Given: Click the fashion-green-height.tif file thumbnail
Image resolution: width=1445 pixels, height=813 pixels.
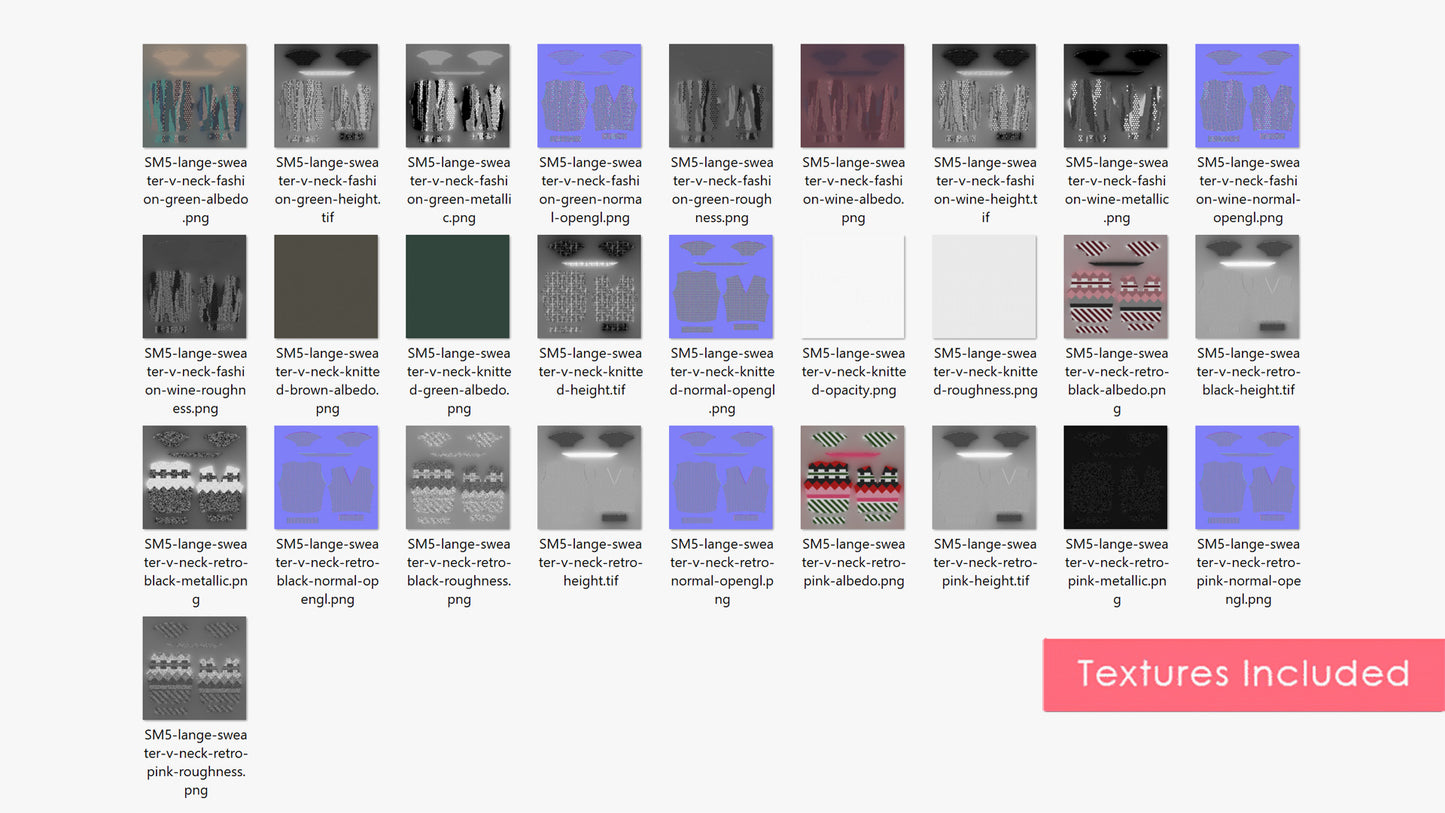Looking at the screenshot, I should point(326,96).
